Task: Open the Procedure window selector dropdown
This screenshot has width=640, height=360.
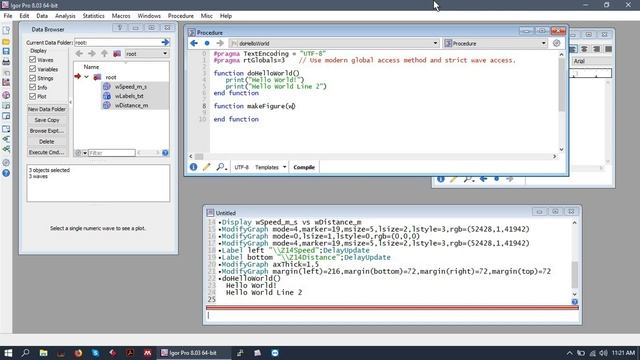Action: coord(496,43)
